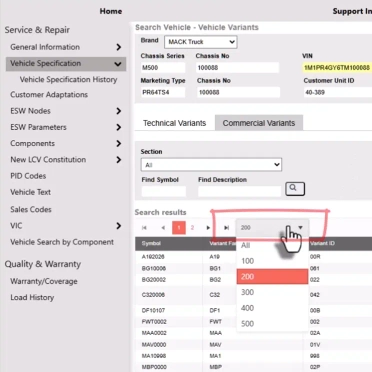Expand VIC submenu
372x372 pixels.
click(119, 226)
